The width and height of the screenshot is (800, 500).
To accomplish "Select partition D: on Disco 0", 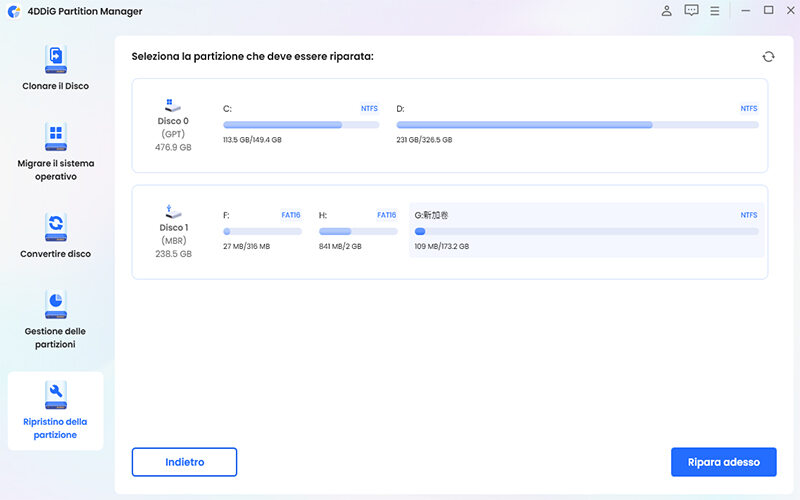I will tap(577, 124).
